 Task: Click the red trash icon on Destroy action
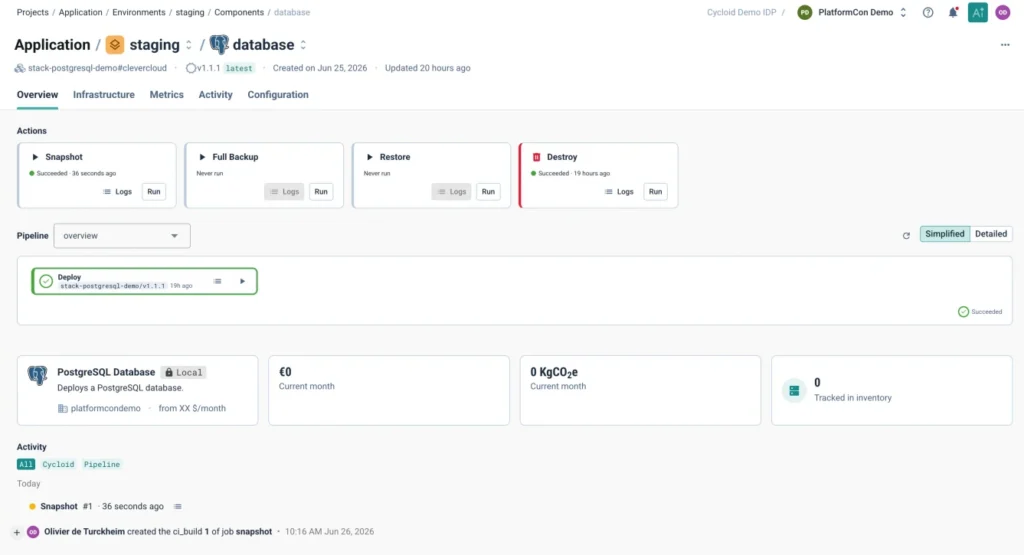click(x=536, y=157)
